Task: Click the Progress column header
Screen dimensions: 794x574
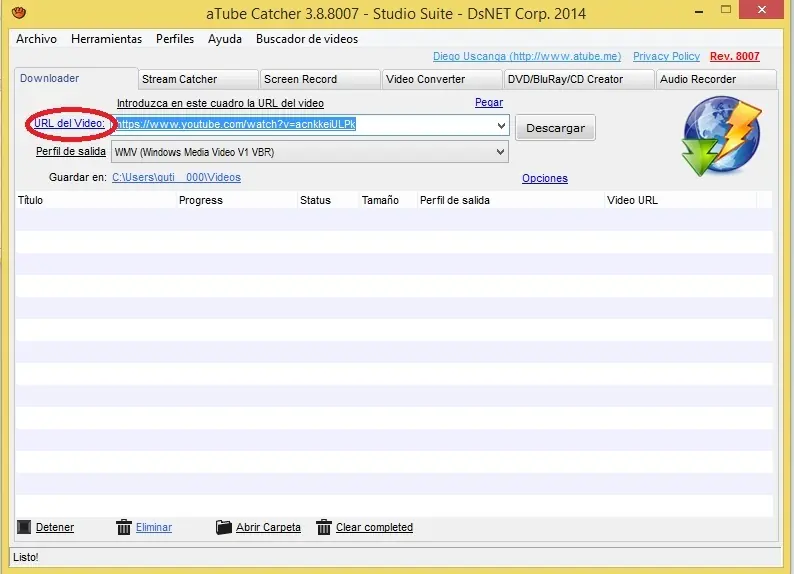Action: (x=236, y=200)
